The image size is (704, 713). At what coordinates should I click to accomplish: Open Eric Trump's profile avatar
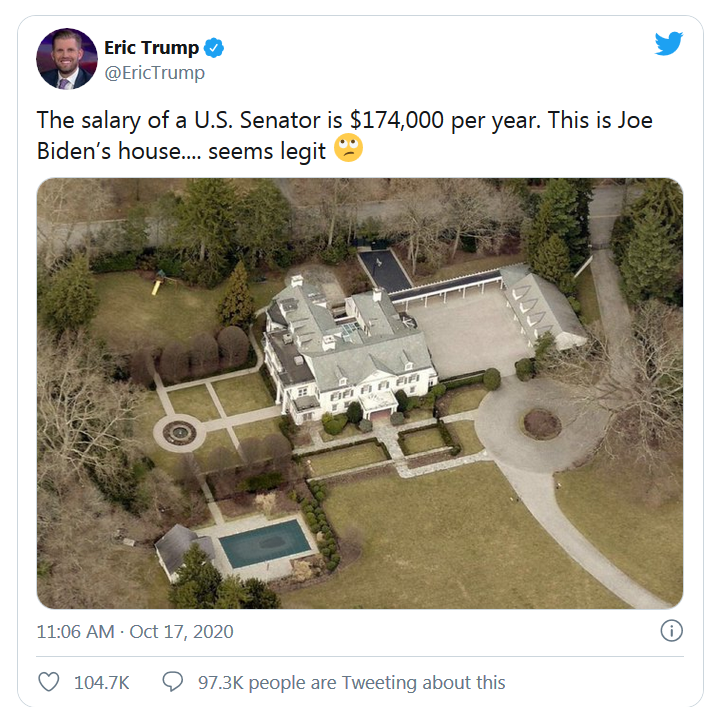coord(66,59)
